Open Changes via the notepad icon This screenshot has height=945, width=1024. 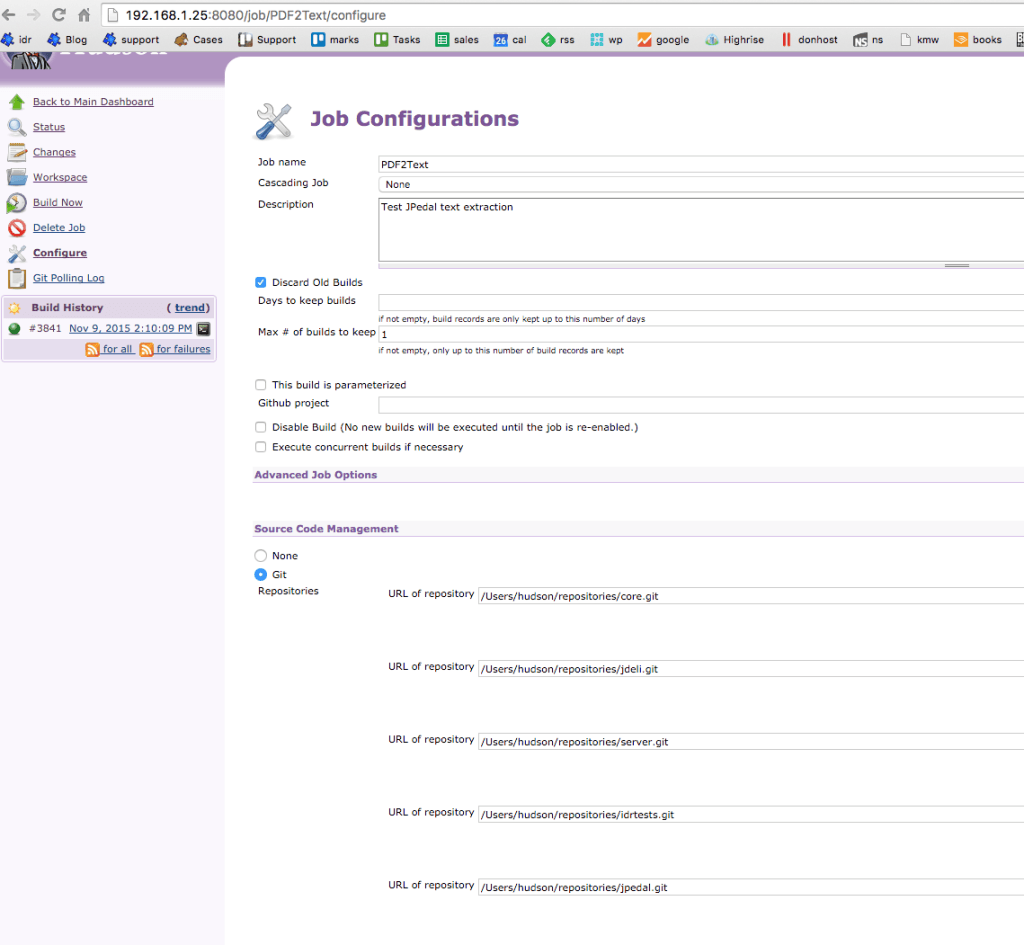(x=17, y=152)
